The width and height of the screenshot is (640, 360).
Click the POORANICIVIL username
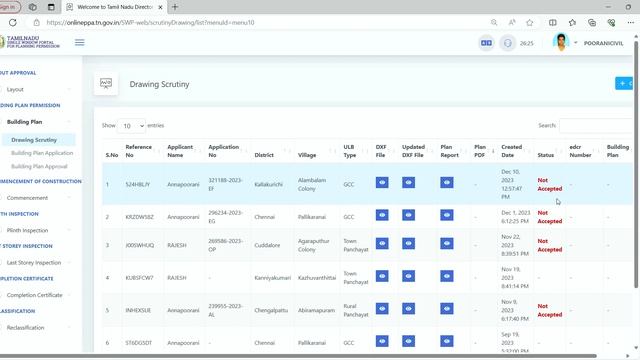603,43
